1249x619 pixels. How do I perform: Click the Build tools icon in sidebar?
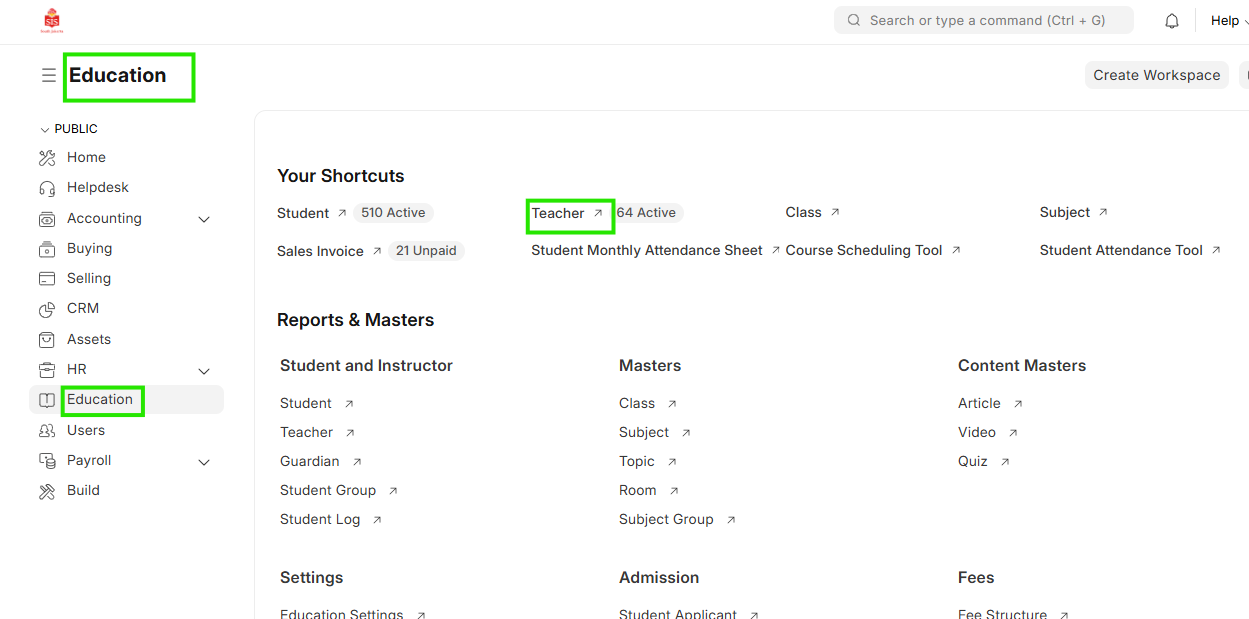(47, 491)
